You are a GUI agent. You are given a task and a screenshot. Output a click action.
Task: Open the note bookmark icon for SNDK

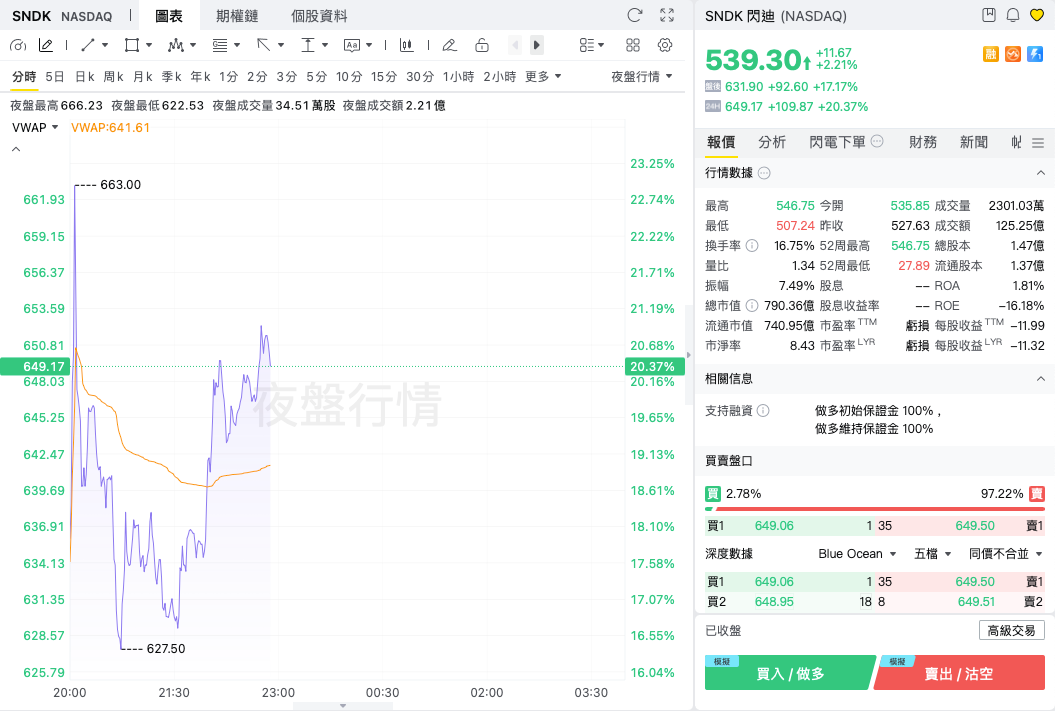click(989, 15)
